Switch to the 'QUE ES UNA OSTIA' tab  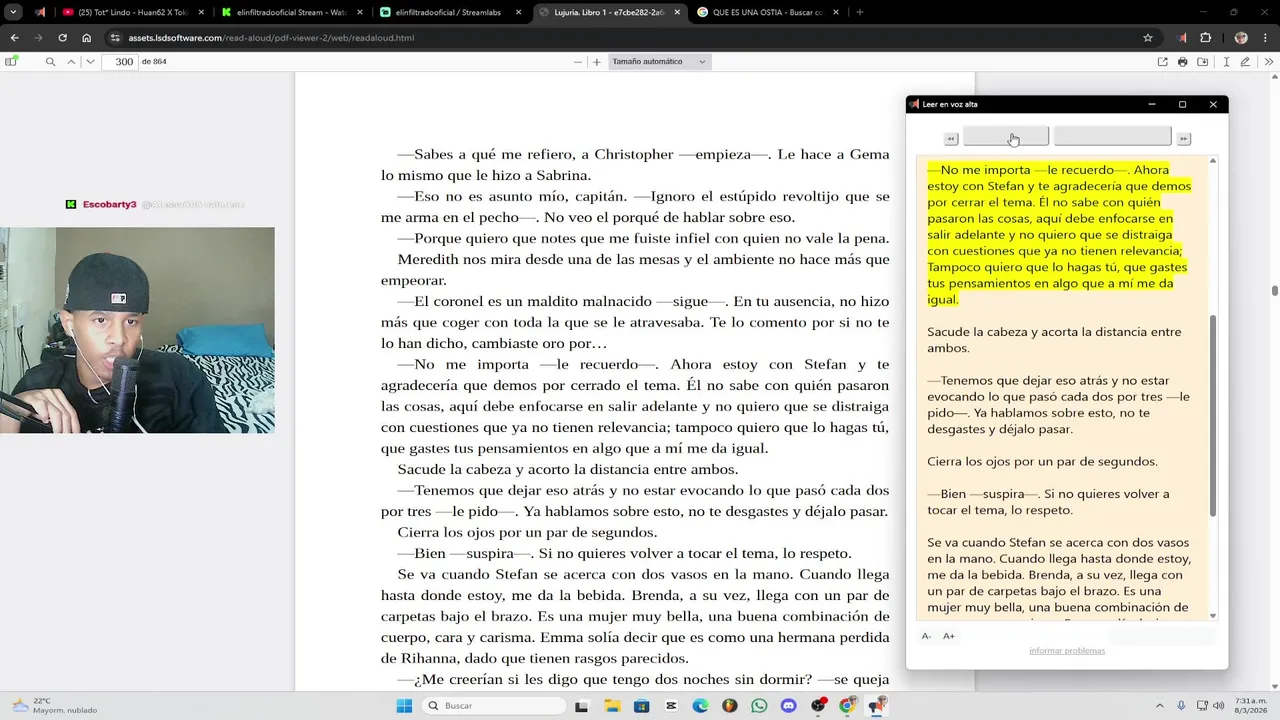click(x=767, y=12)
